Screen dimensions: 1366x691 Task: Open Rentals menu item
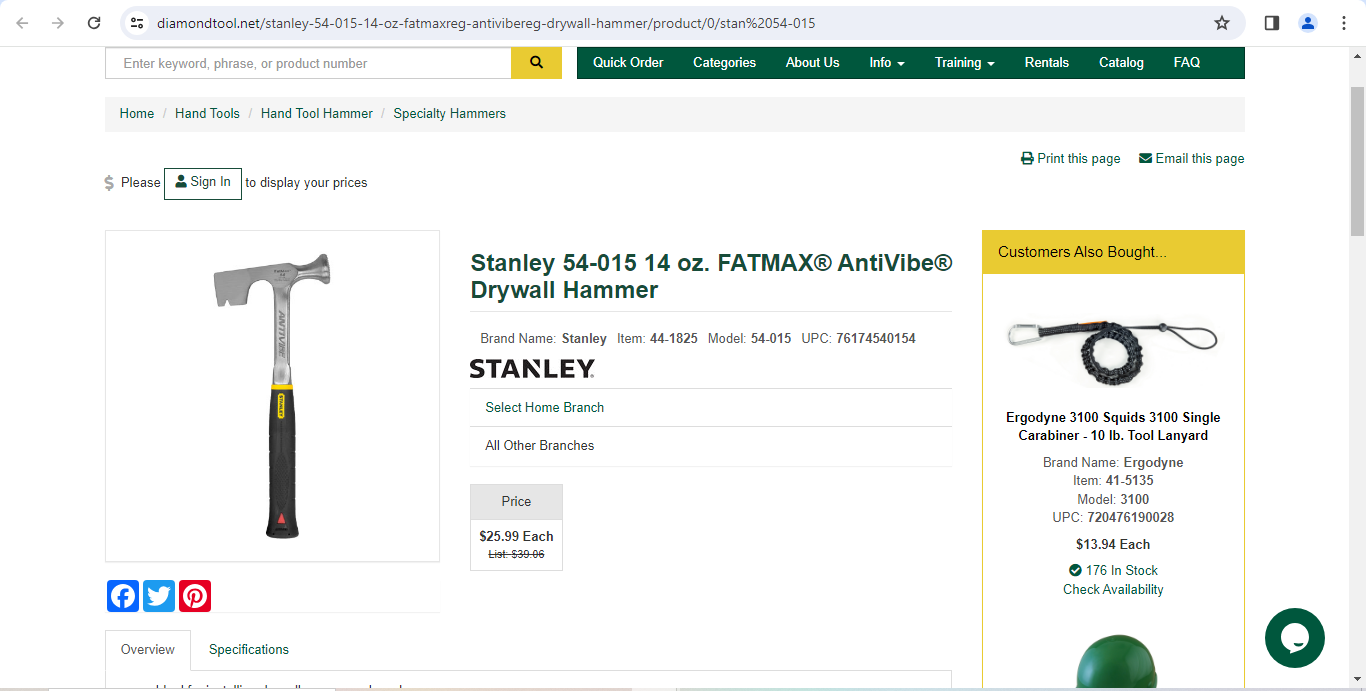(1046, 62)
